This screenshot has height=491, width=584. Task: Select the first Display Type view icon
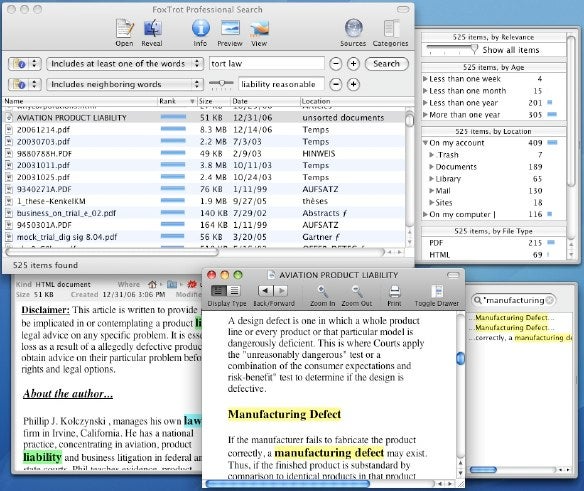pyautogui.click(x=219, y=291)
